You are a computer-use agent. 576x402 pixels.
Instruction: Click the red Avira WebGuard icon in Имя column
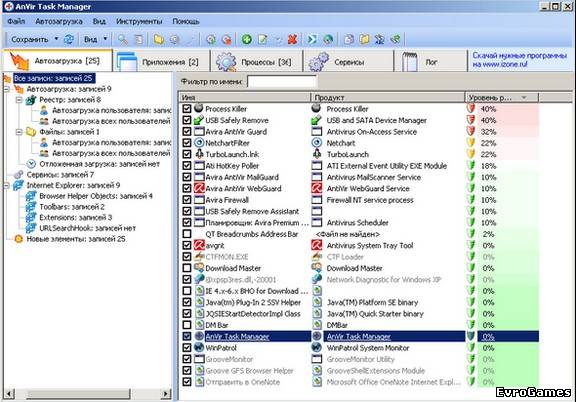tap(199, 188)
